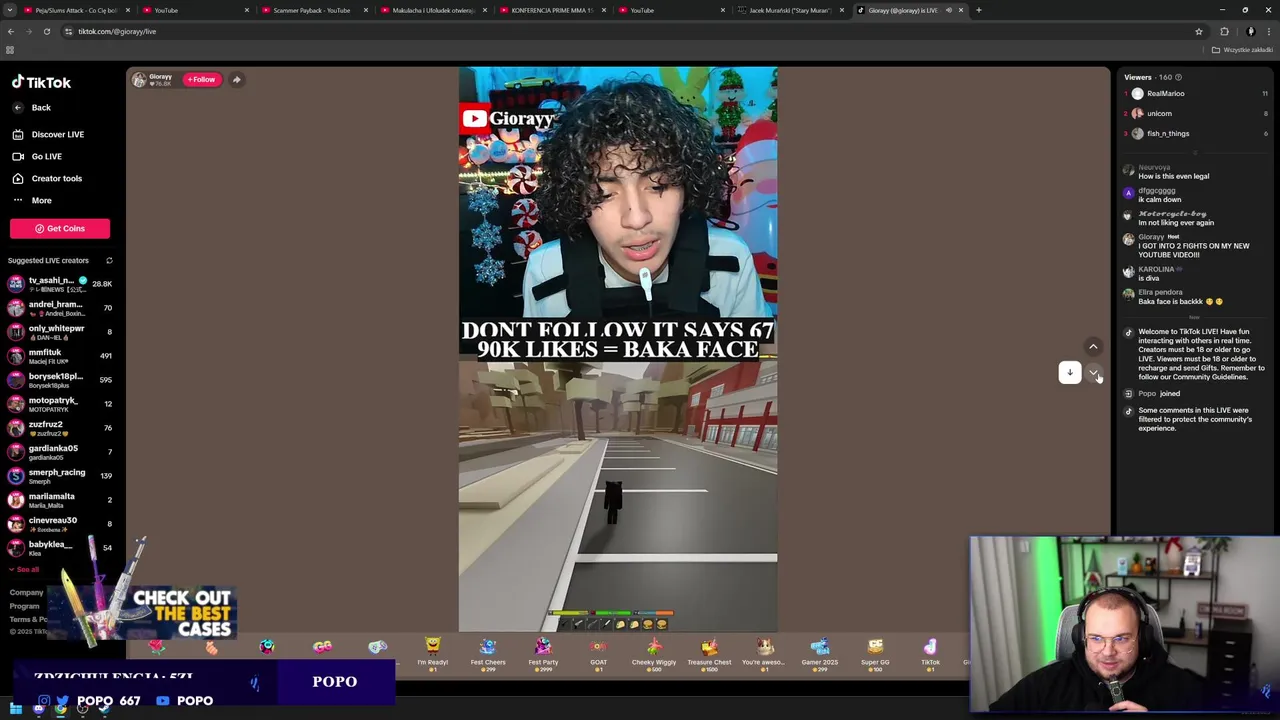
Task: Open tv_asahi_n... suggested live creator
Action: tap(60, 284)
